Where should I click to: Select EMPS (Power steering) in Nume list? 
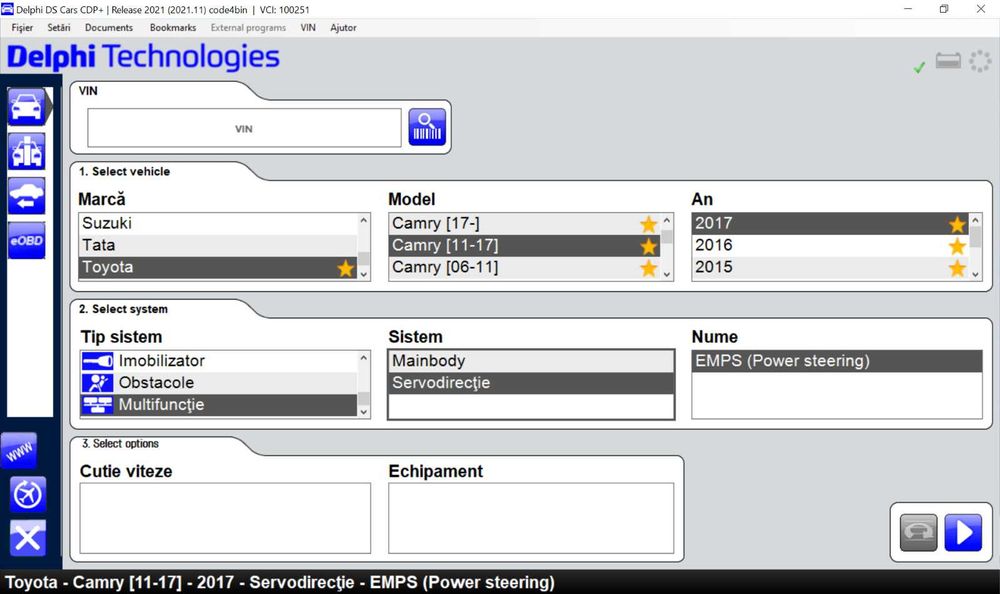[837, 361]
